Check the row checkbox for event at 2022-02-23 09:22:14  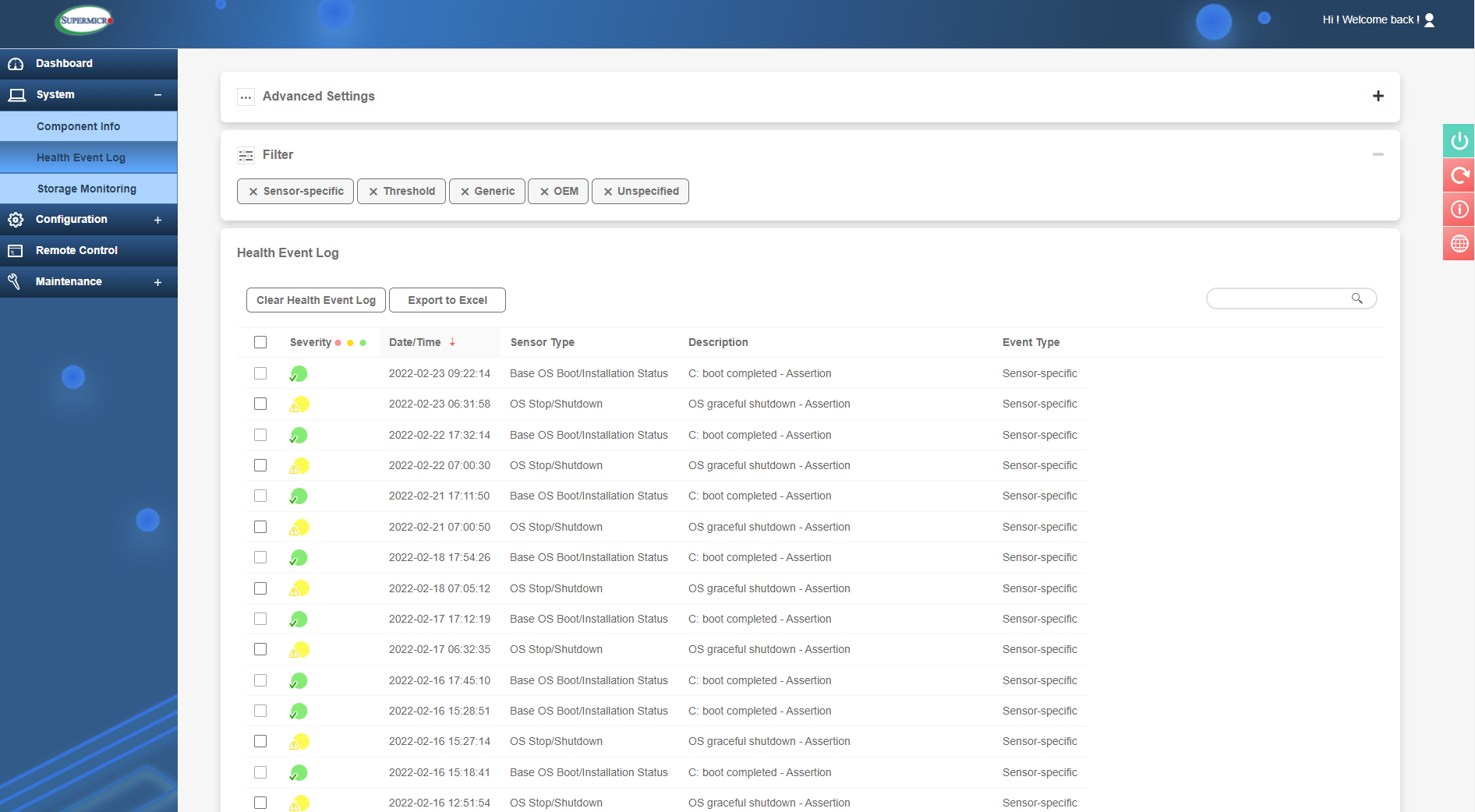pos(260,373)
